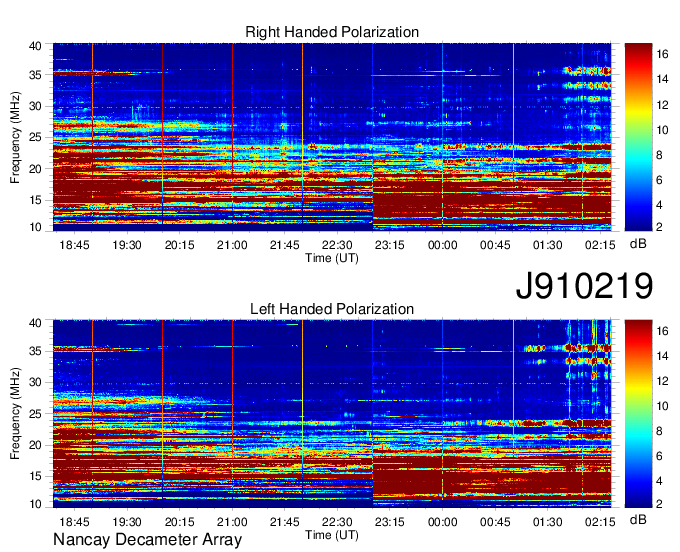Click the 30 MHz tick on the bottom plot

[x=35, y=382]
